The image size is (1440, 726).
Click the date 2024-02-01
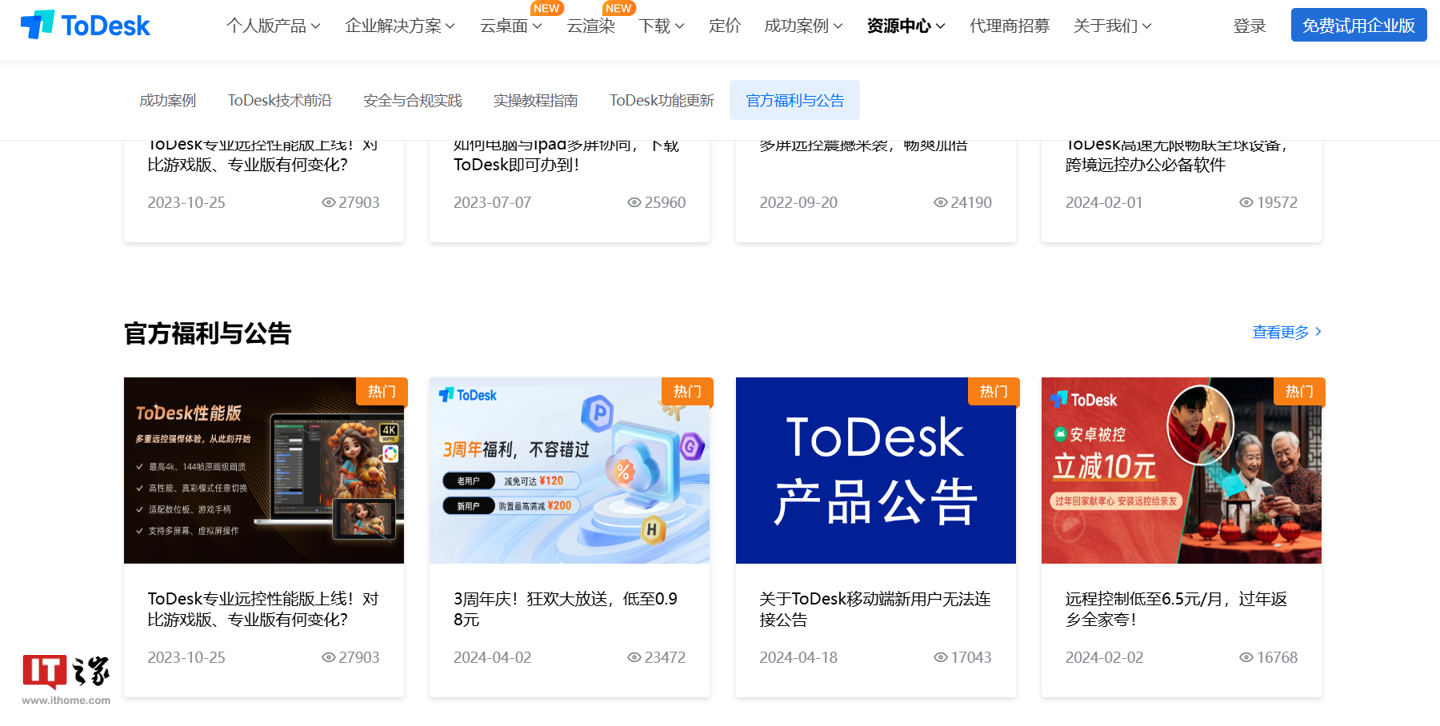point(1104,202)
